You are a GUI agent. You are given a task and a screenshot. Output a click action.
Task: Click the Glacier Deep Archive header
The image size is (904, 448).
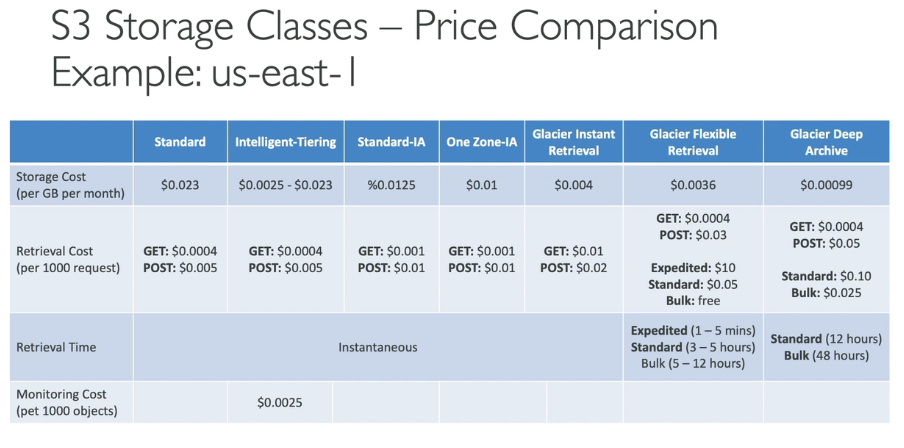(826, 142)
